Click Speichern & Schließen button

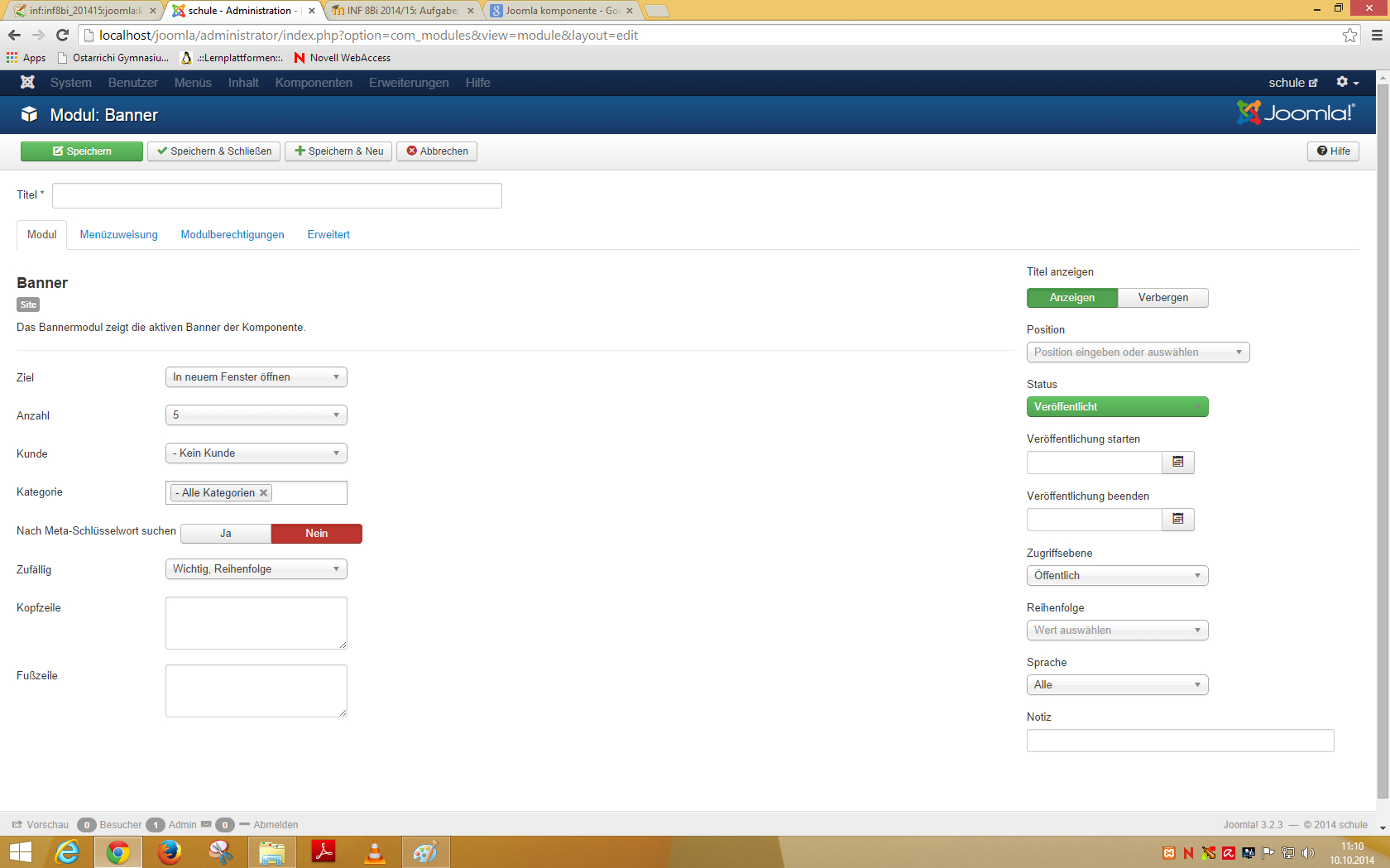point(214,151)
